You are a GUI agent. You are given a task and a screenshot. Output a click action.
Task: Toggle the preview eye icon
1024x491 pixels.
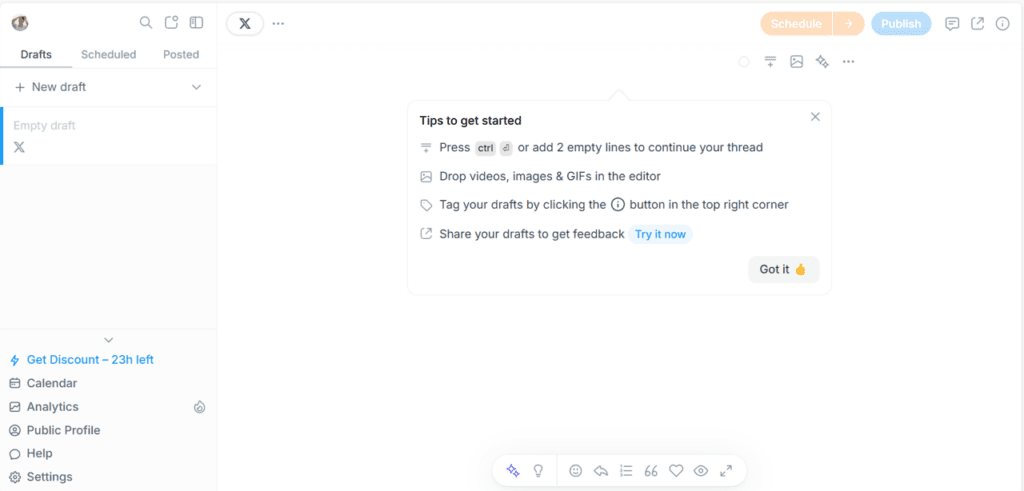pyautogui.click(x=701, y=470)
